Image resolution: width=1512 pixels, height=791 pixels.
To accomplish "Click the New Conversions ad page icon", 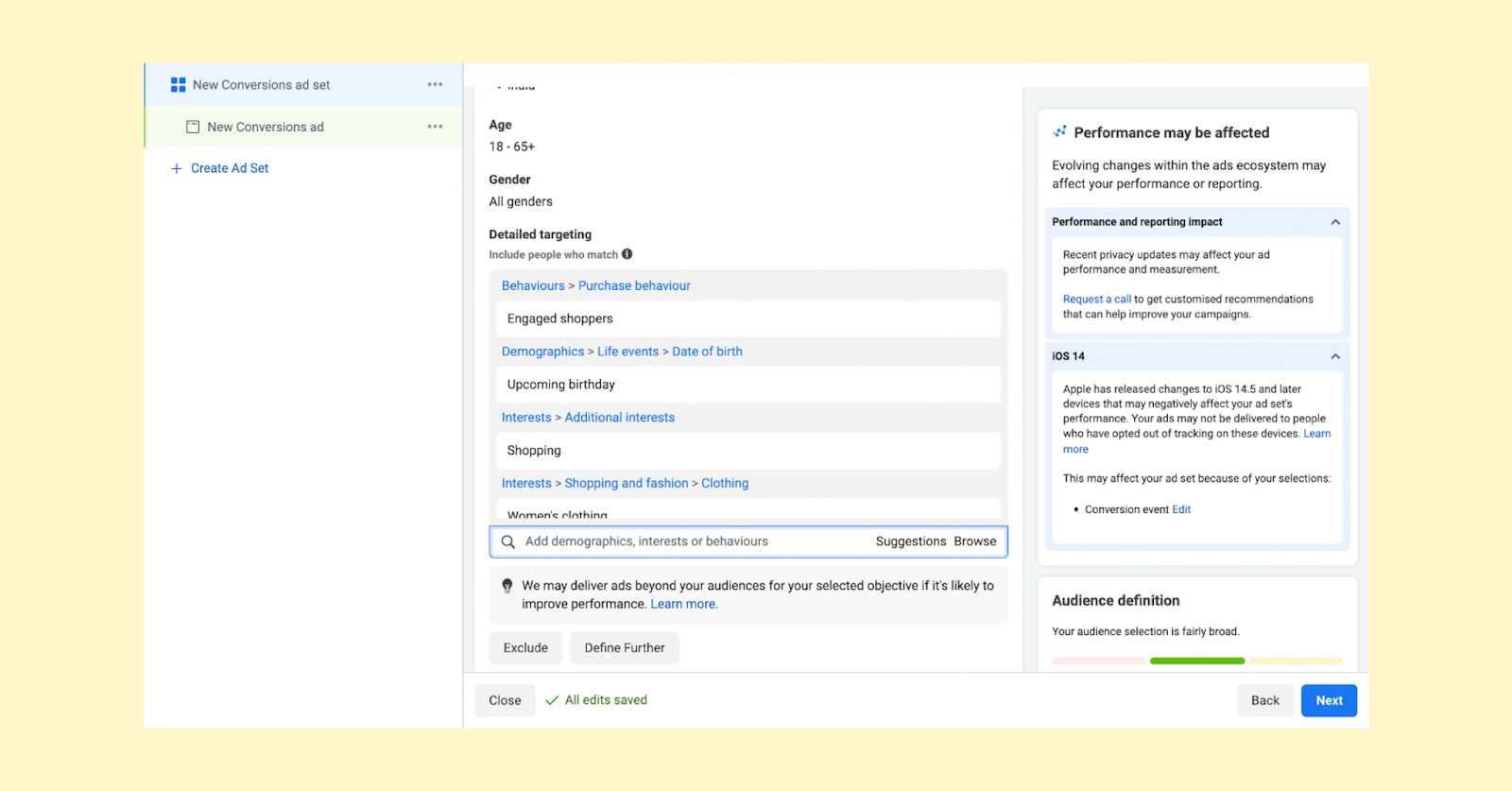I will pyautogui.click(x=193, y=127).
